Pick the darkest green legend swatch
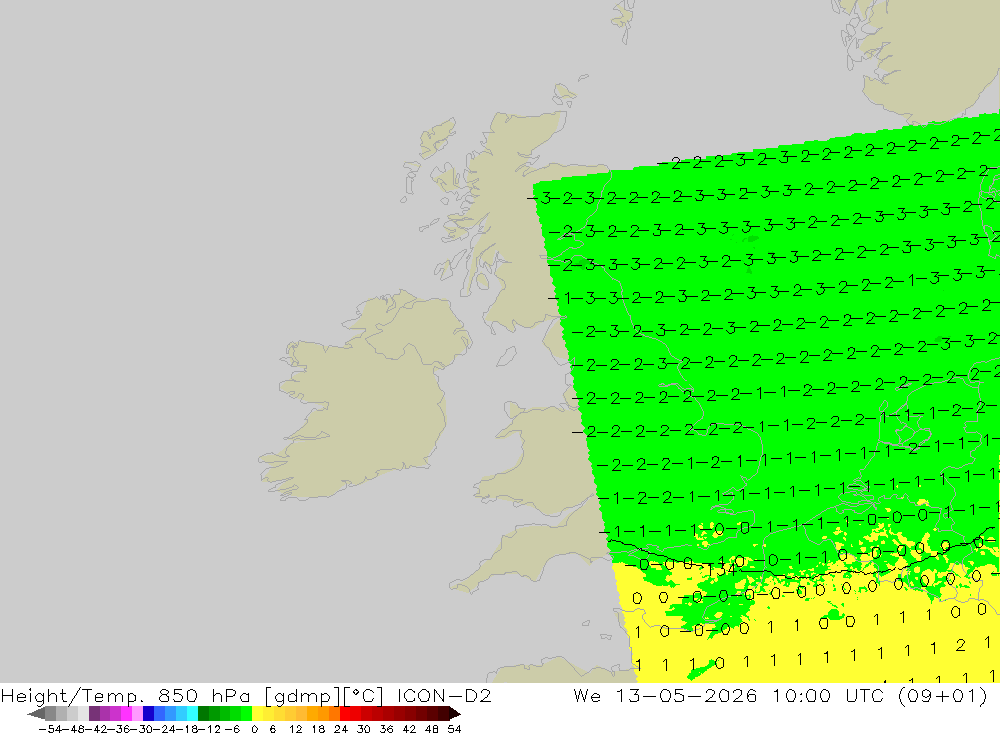The image size is (1000, 733). pos(203,714)
